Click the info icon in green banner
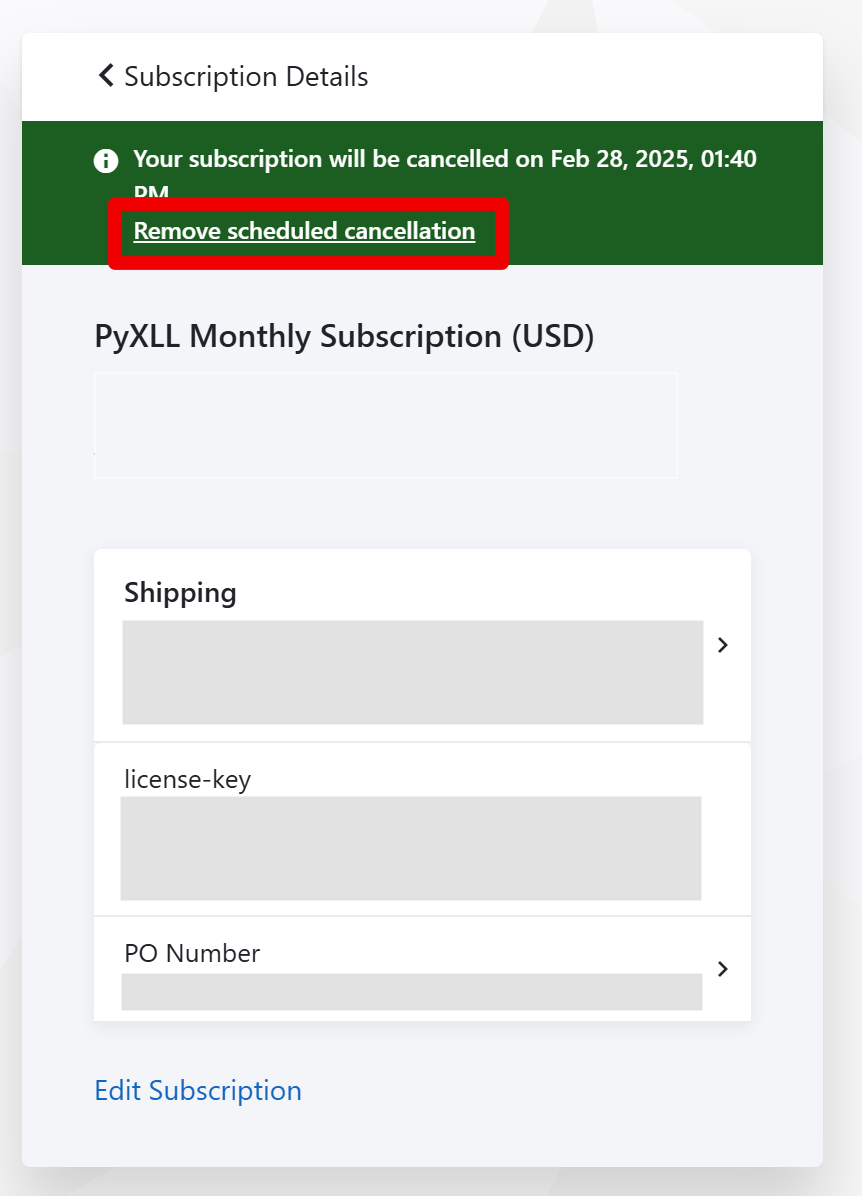 pyautogui.click(x=106, y=161)
